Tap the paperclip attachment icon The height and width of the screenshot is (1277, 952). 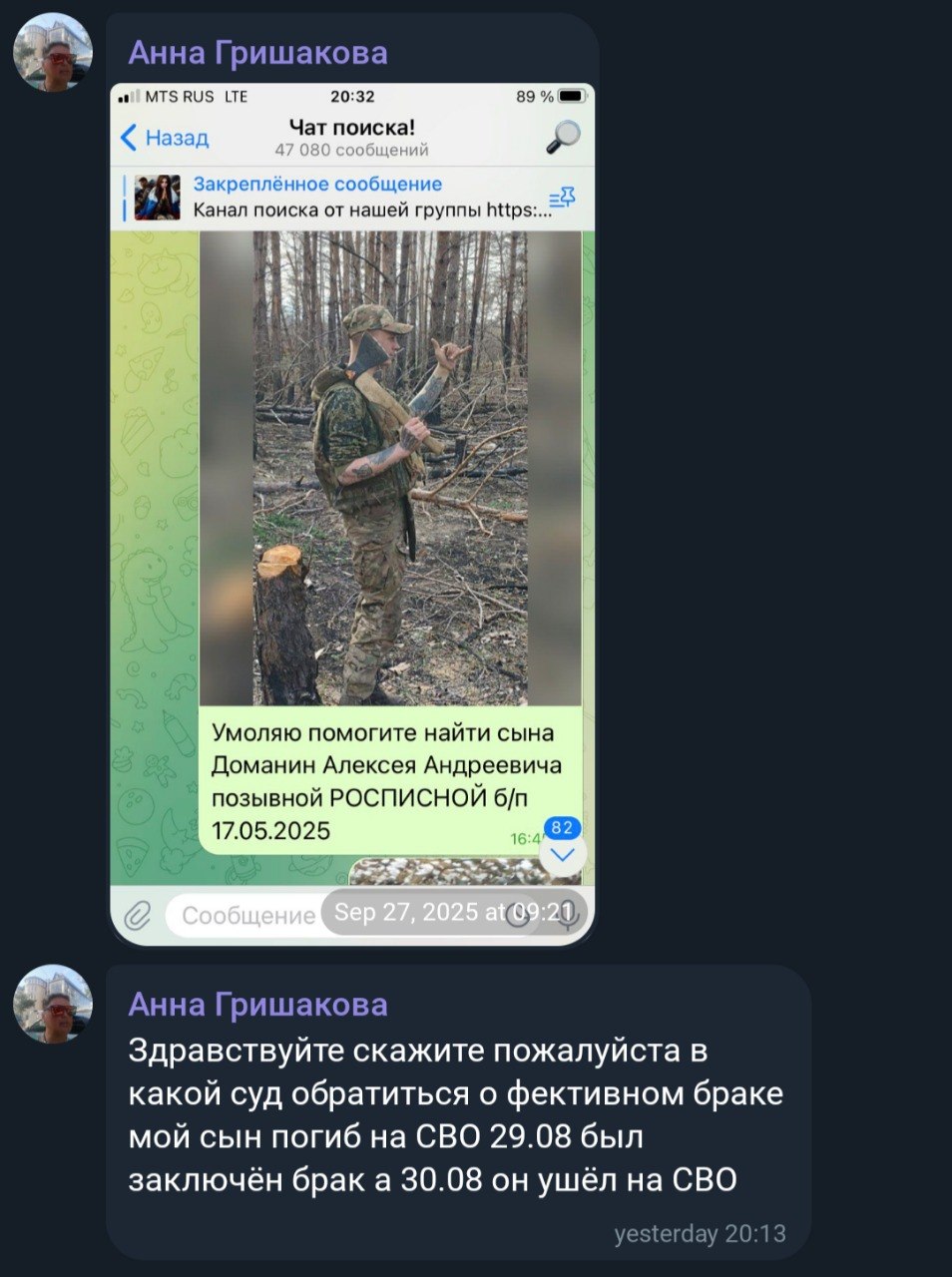(x=137, y=914)
